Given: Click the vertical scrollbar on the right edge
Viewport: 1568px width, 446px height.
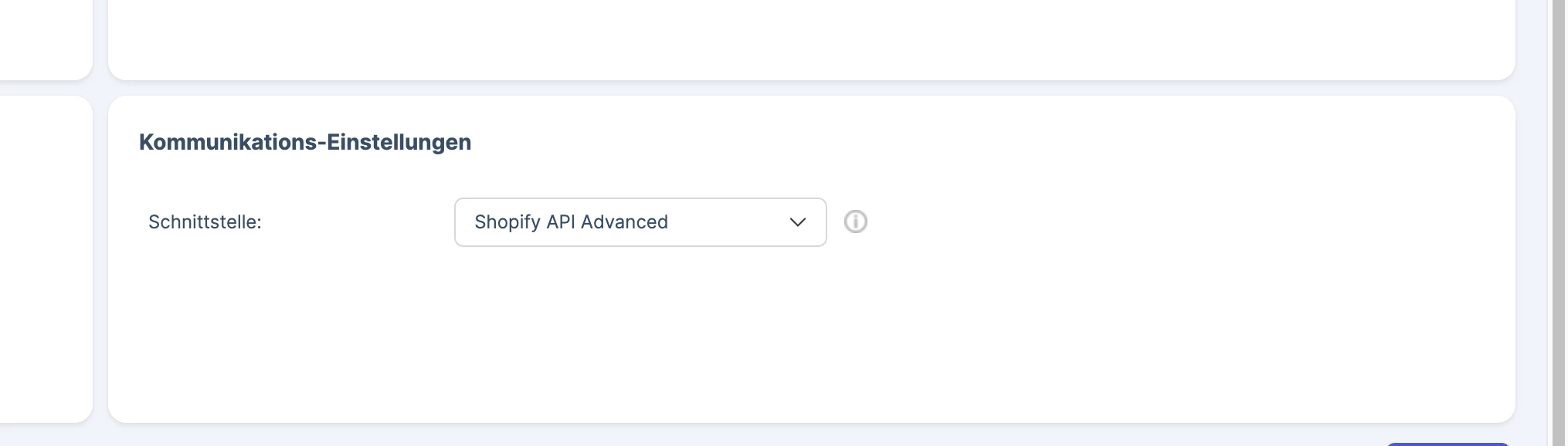Looking at the screenshot, I should pos(1559,223).
